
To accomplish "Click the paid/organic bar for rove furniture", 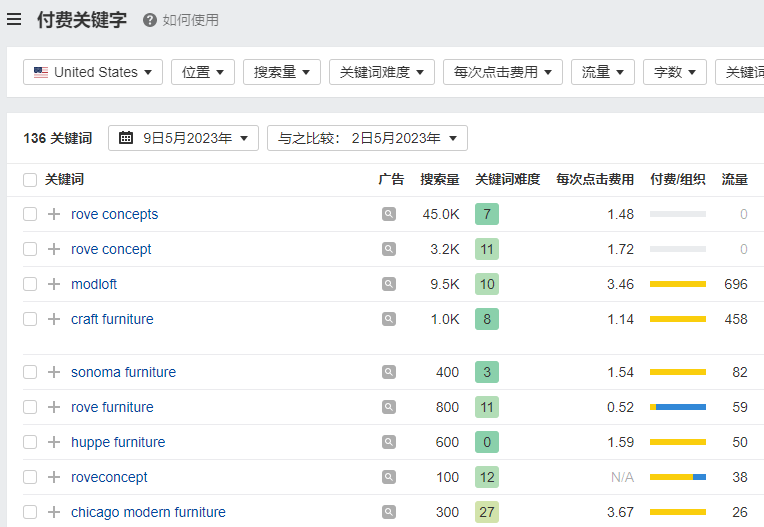I will pyautogui.click(x=678, y=407).
